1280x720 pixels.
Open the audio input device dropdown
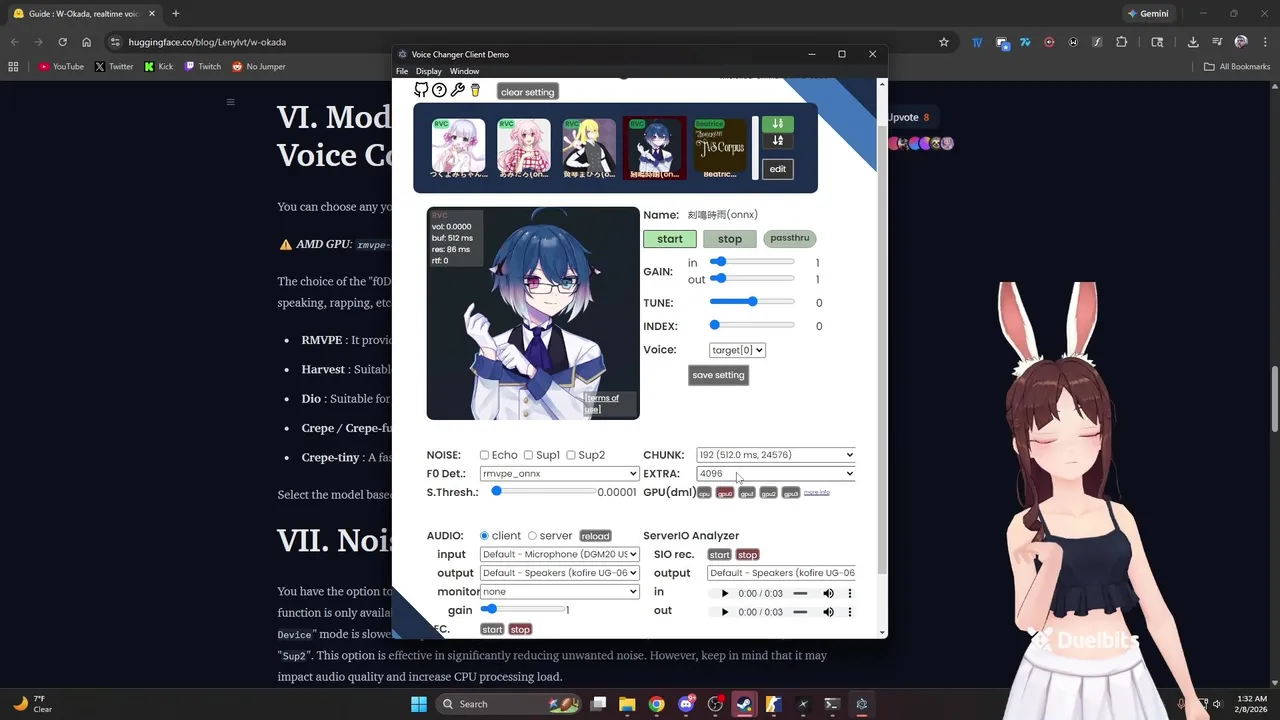(x=559, y=554)
